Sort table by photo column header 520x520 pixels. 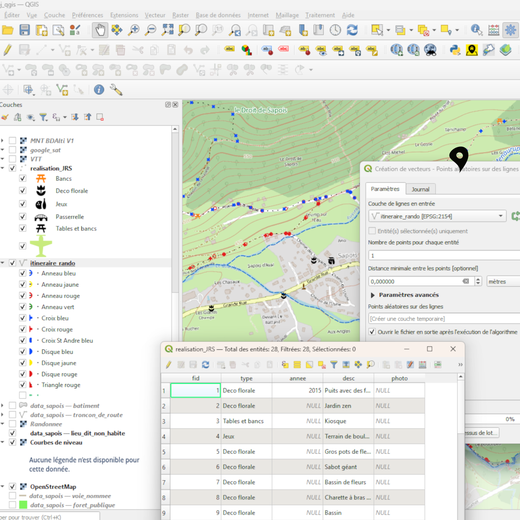click(399, 378)
